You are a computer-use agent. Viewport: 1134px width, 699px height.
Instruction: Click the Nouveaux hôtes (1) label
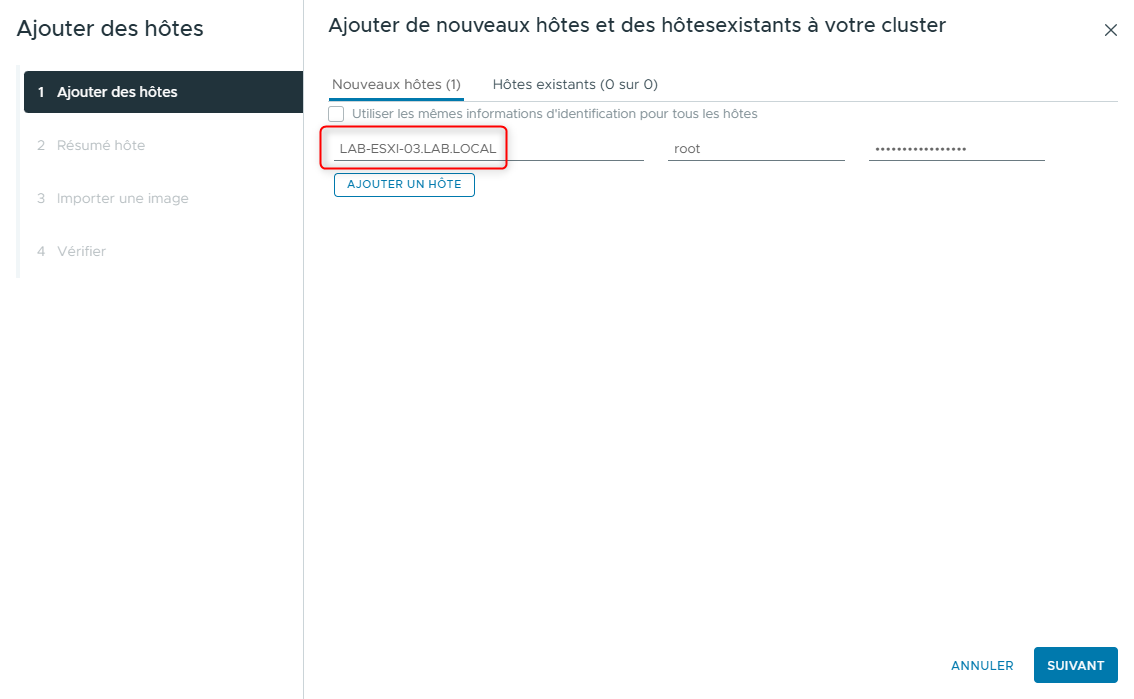point(394,84)
